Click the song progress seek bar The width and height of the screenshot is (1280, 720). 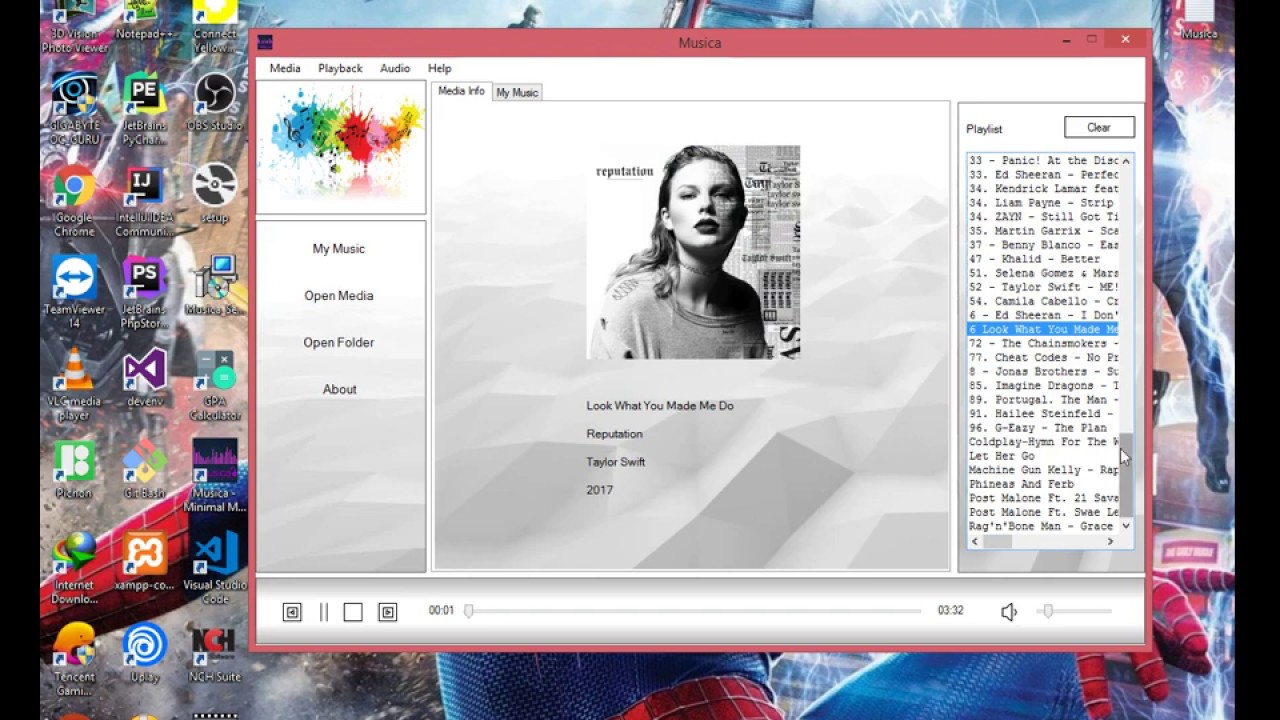694,611
